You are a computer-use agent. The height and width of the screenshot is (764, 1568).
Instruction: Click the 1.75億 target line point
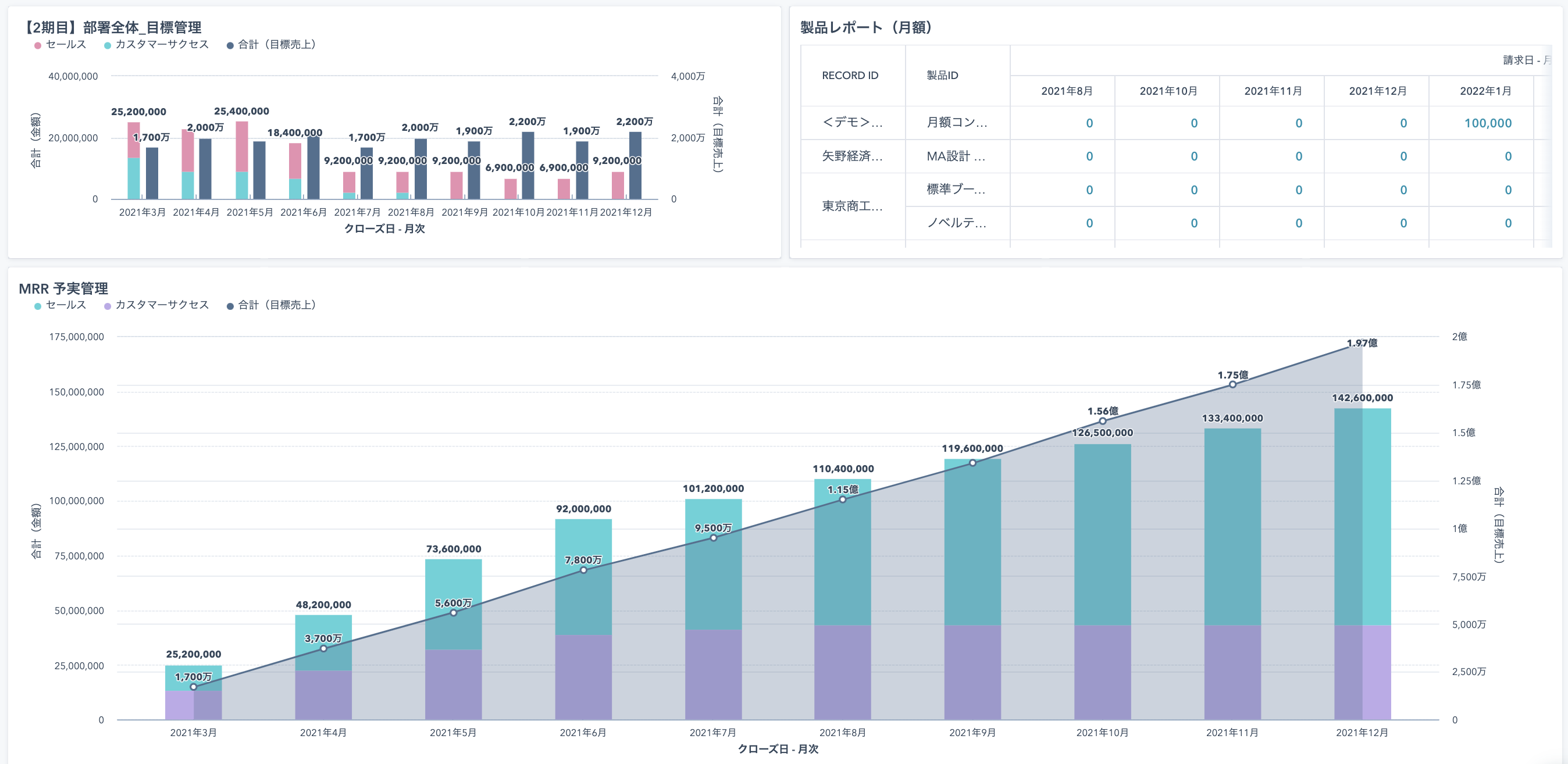(x=1232, y=384)
